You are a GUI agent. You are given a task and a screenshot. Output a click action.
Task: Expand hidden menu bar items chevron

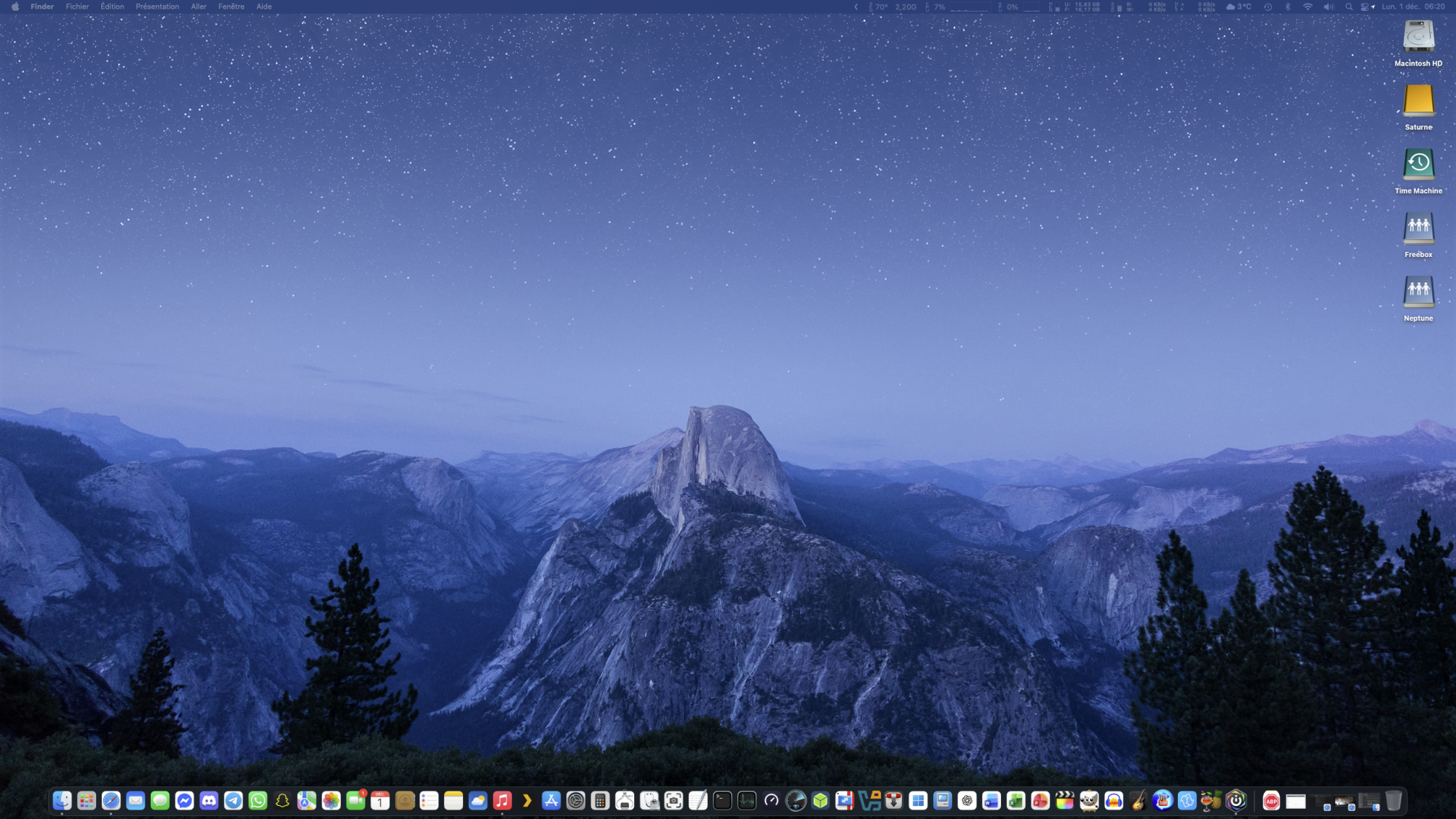856,7
